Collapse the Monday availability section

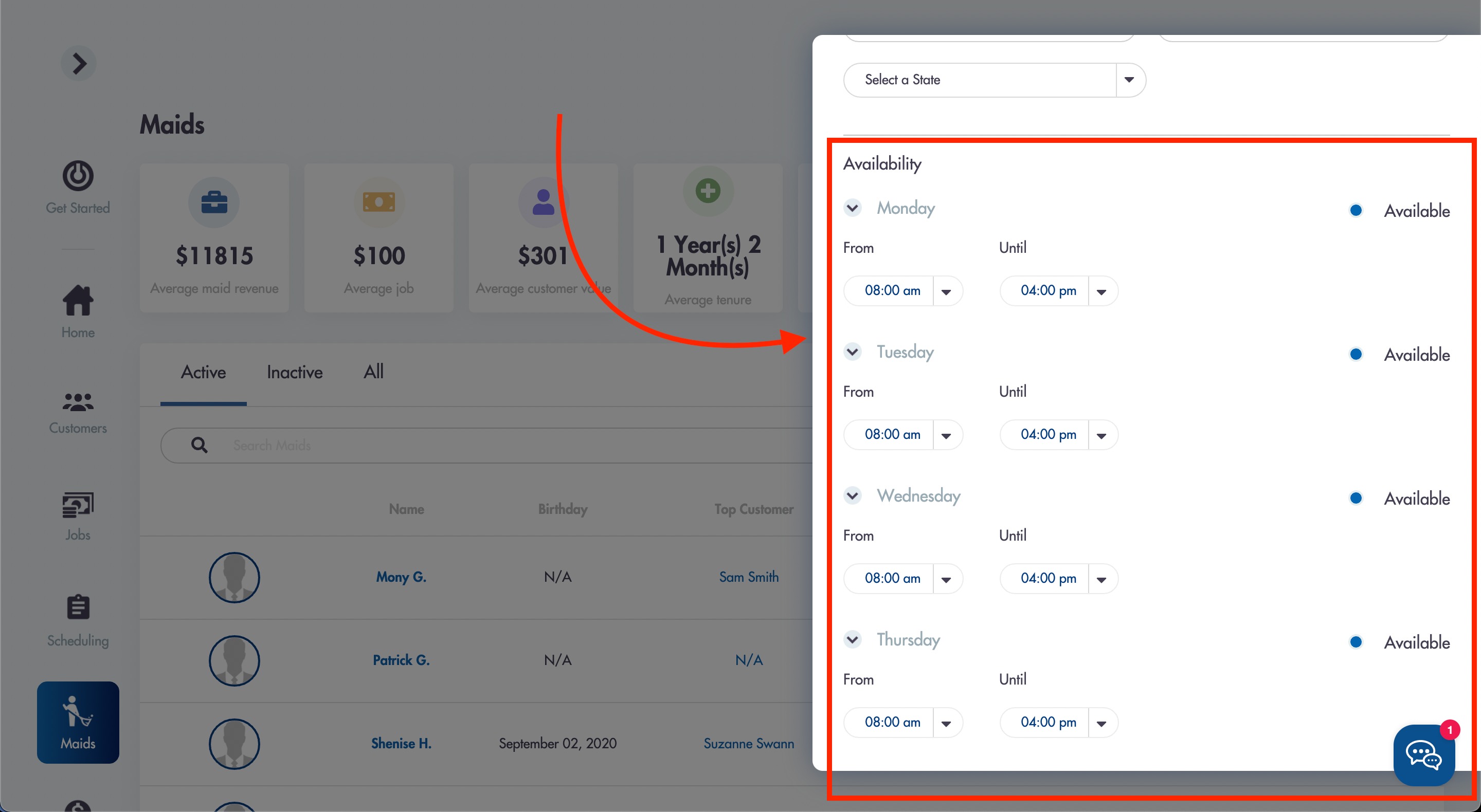pyautogui.click(x=853, y=208)
